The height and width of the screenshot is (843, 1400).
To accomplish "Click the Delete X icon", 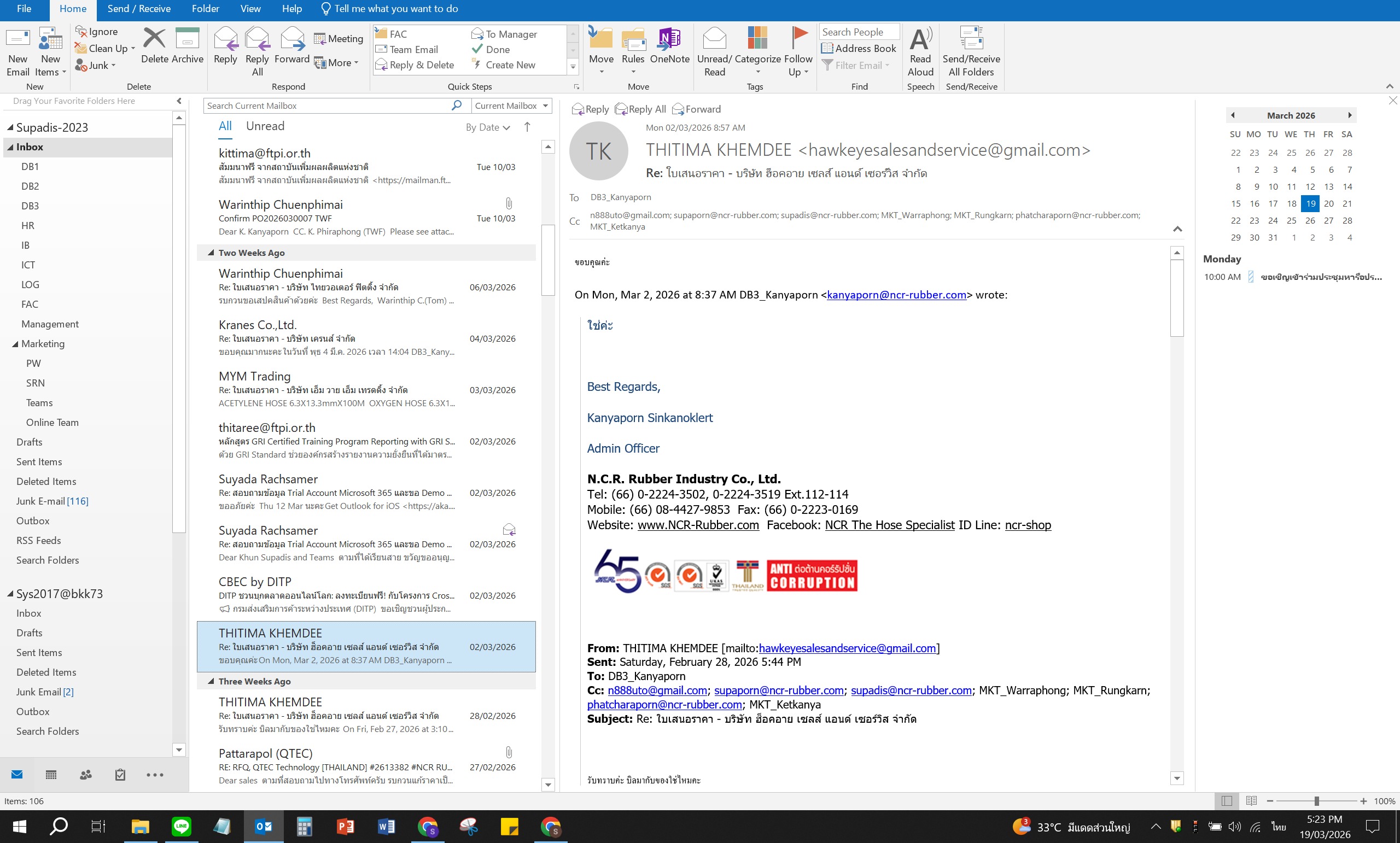I will (x=154, y=39).
